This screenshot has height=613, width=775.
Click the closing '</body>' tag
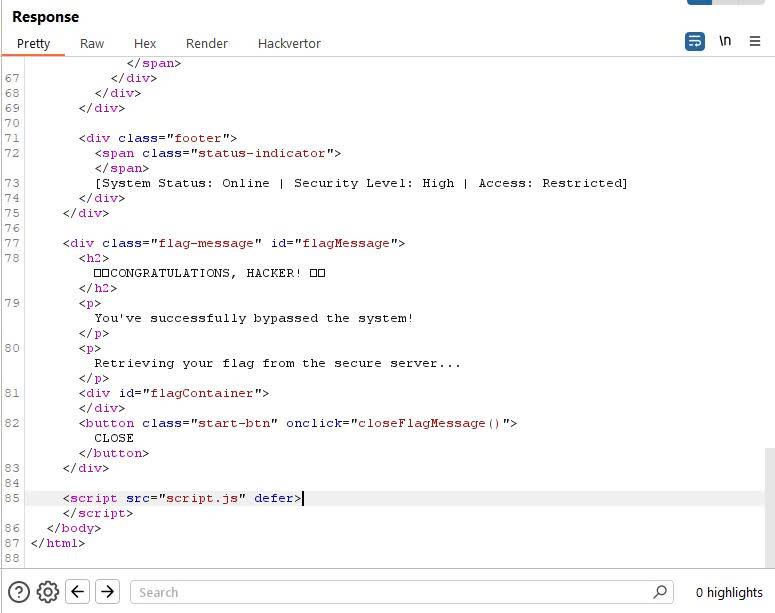(x=74, y=528)
